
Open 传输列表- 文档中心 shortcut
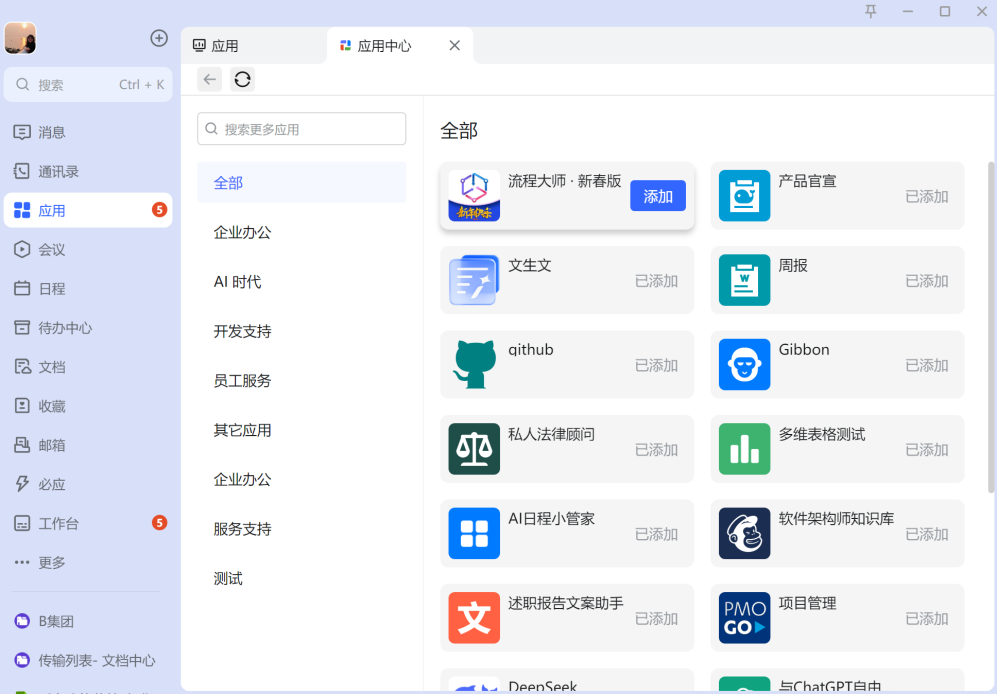tap(88, 660)
